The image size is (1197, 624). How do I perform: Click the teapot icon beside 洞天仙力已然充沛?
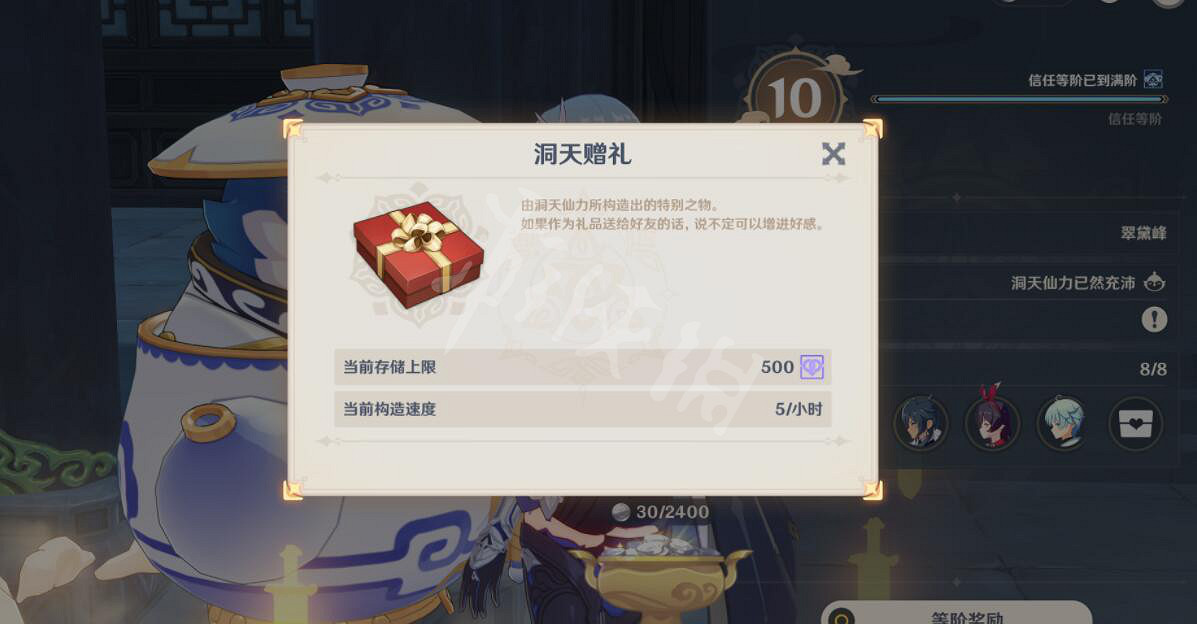[x=1154, y=282]
